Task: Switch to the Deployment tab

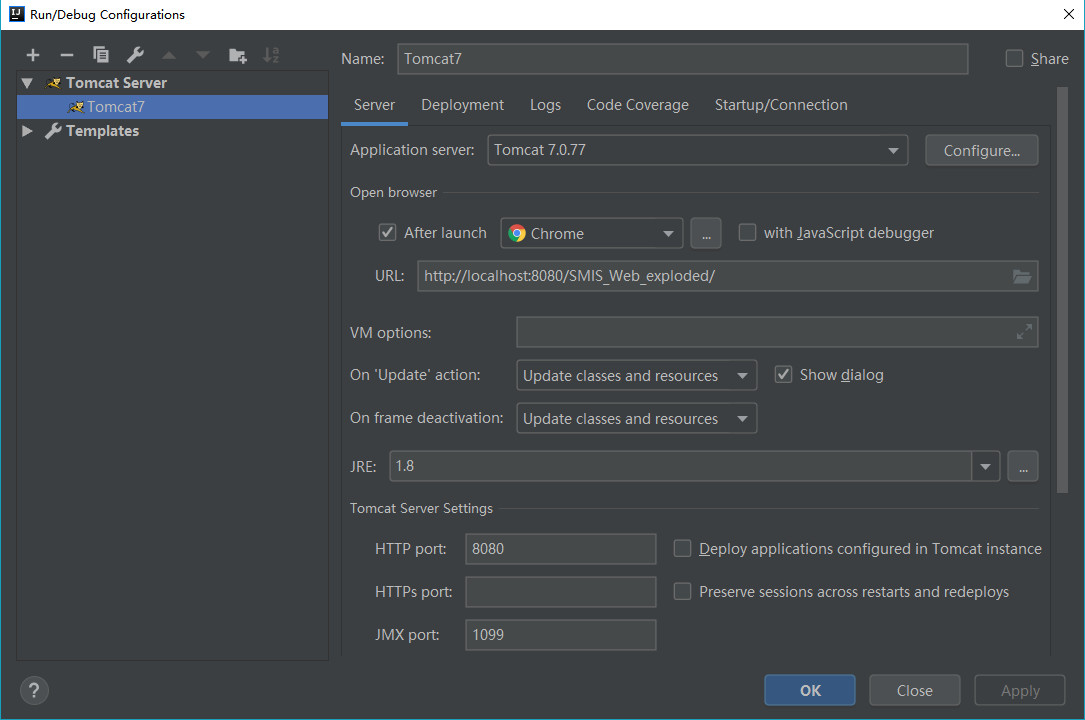Action: [x=462, y=105]
